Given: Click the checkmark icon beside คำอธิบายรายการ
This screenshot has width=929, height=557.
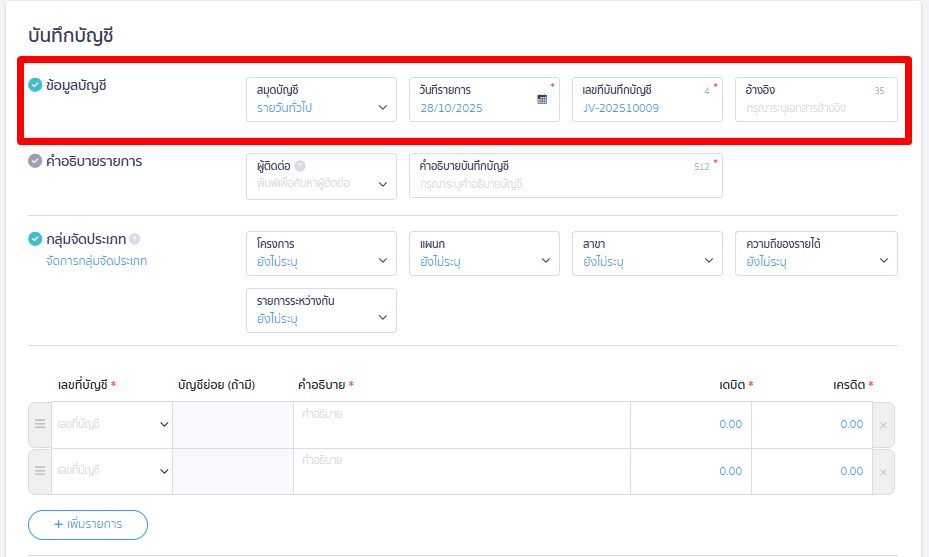Looking at the screenshot, I should (35, 161).
